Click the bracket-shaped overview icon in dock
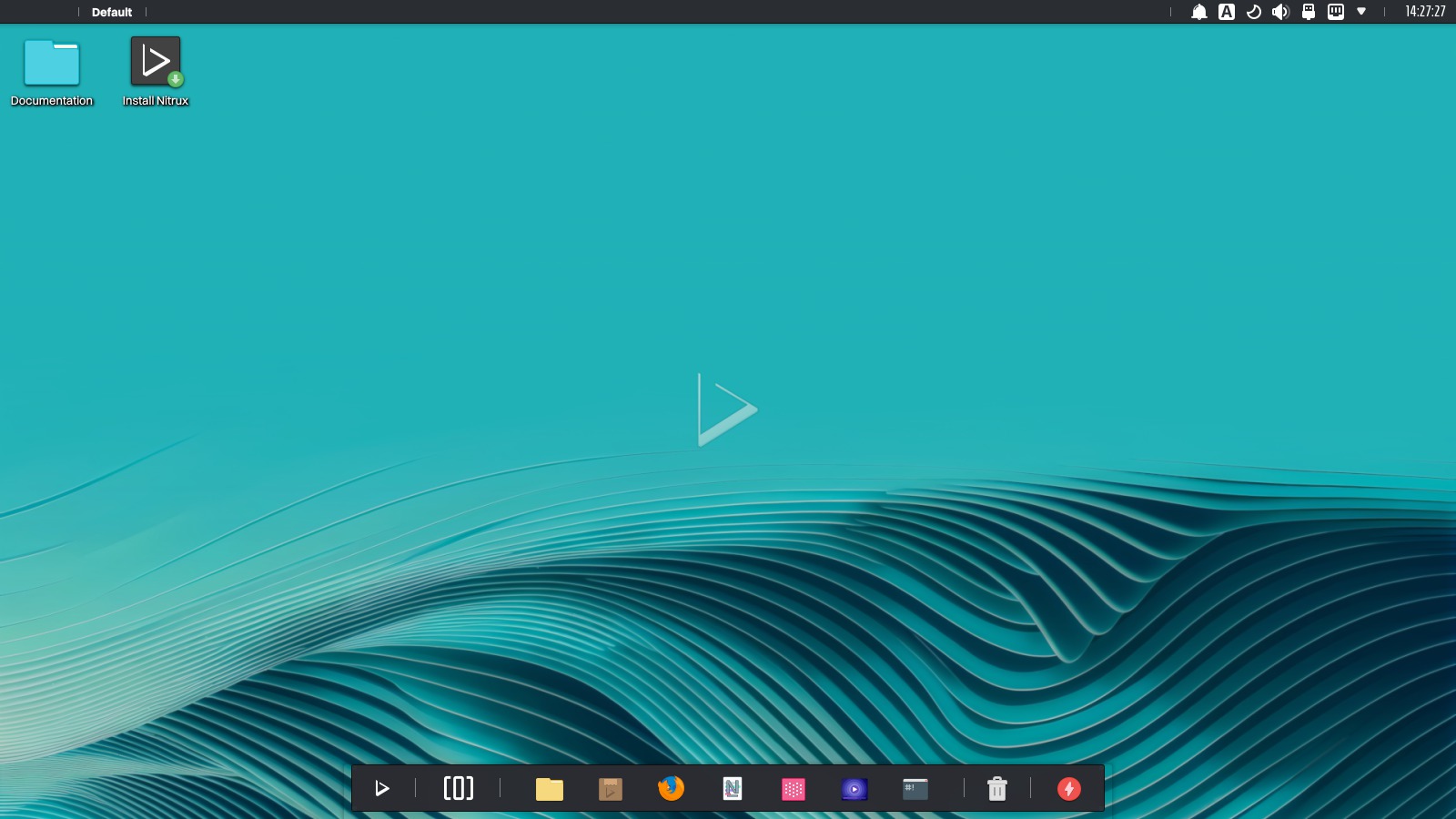This screenshot has height=819, width=1456. point(459,788)
